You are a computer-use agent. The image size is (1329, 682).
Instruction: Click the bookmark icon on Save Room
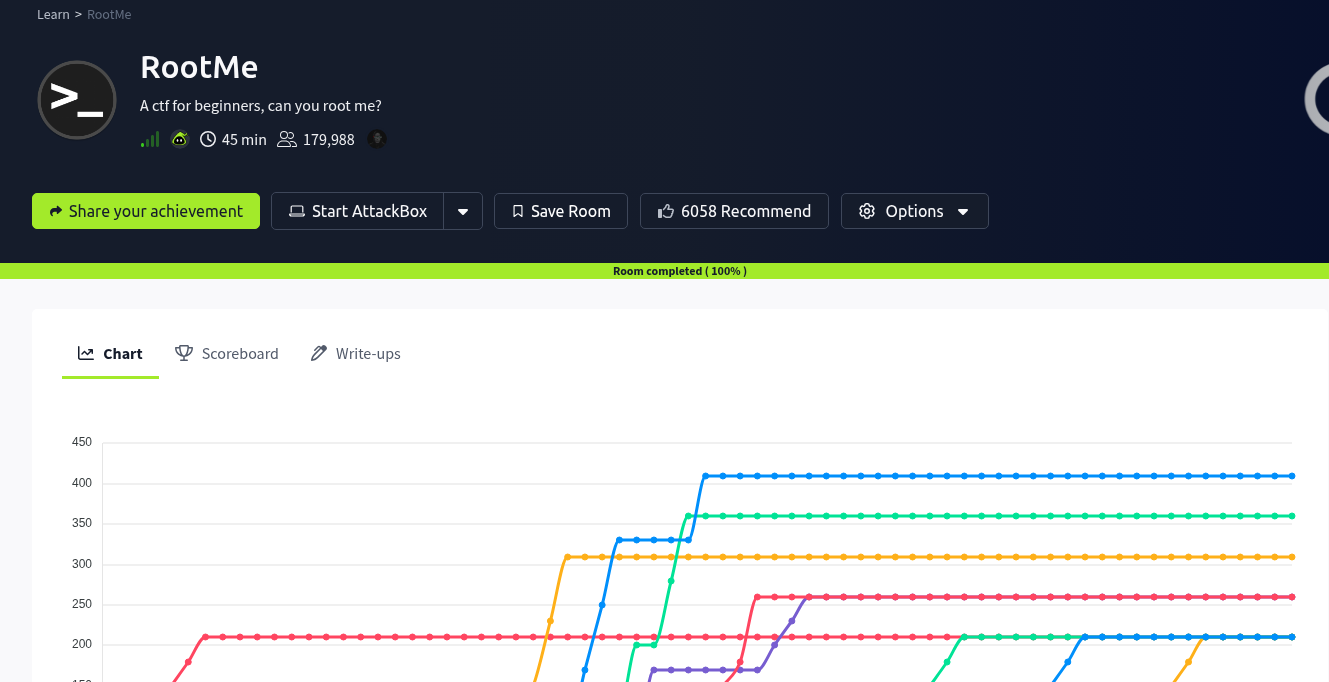518,211
